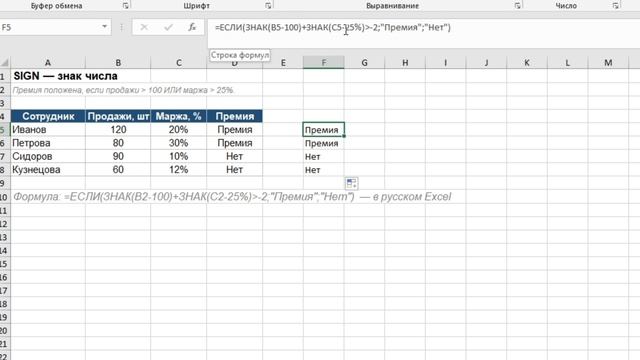
Task: Select cell F8 showing 'Нет'
Action: tap(324, 170)
